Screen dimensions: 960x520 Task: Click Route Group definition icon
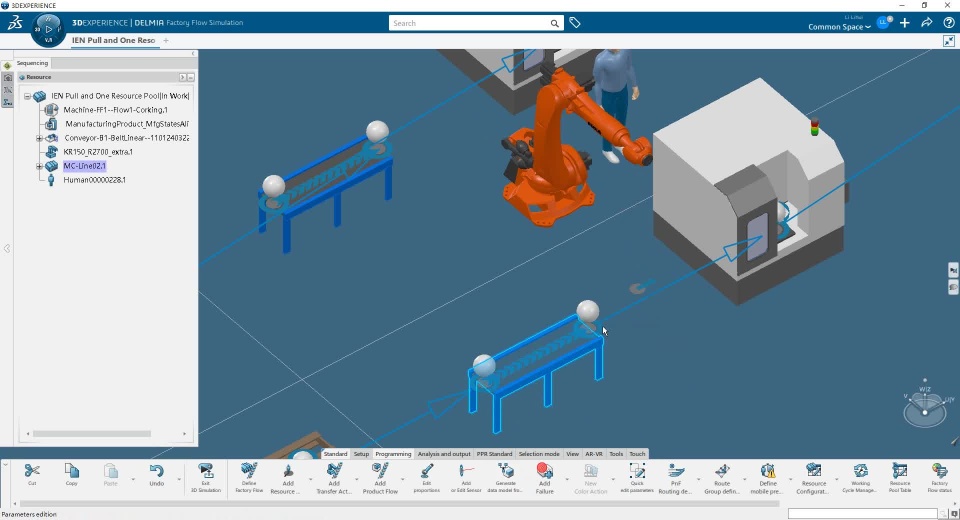click(722, 470)
